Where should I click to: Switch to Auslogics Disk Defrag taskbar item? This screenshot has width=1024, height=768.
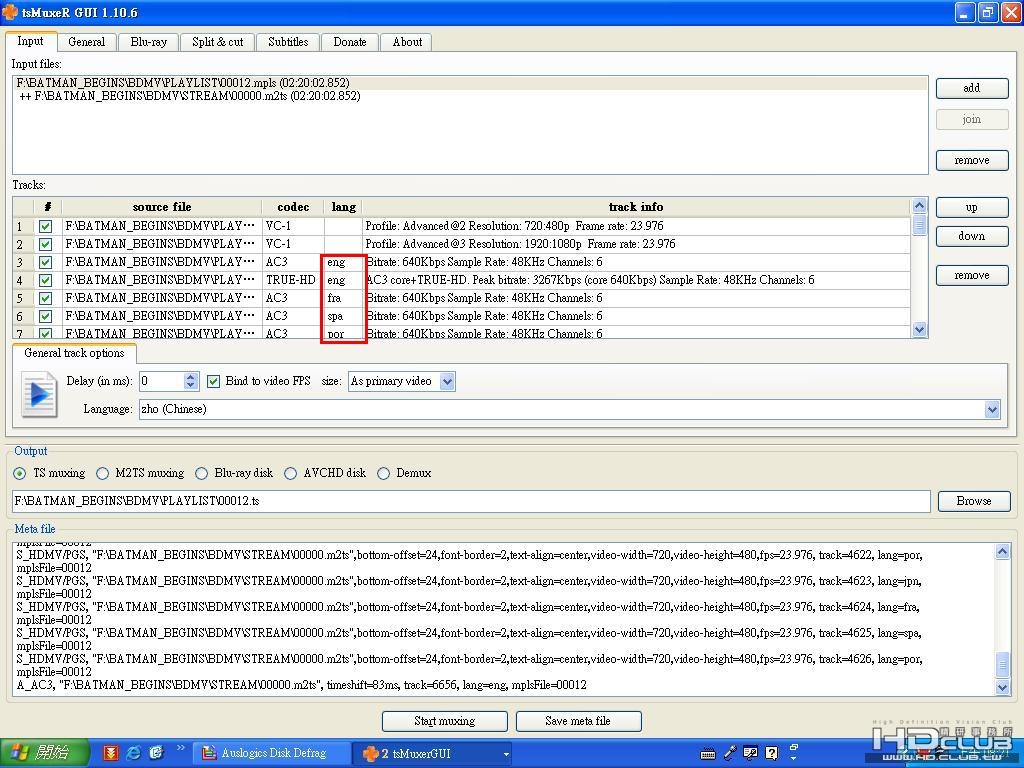coord(271,753)
